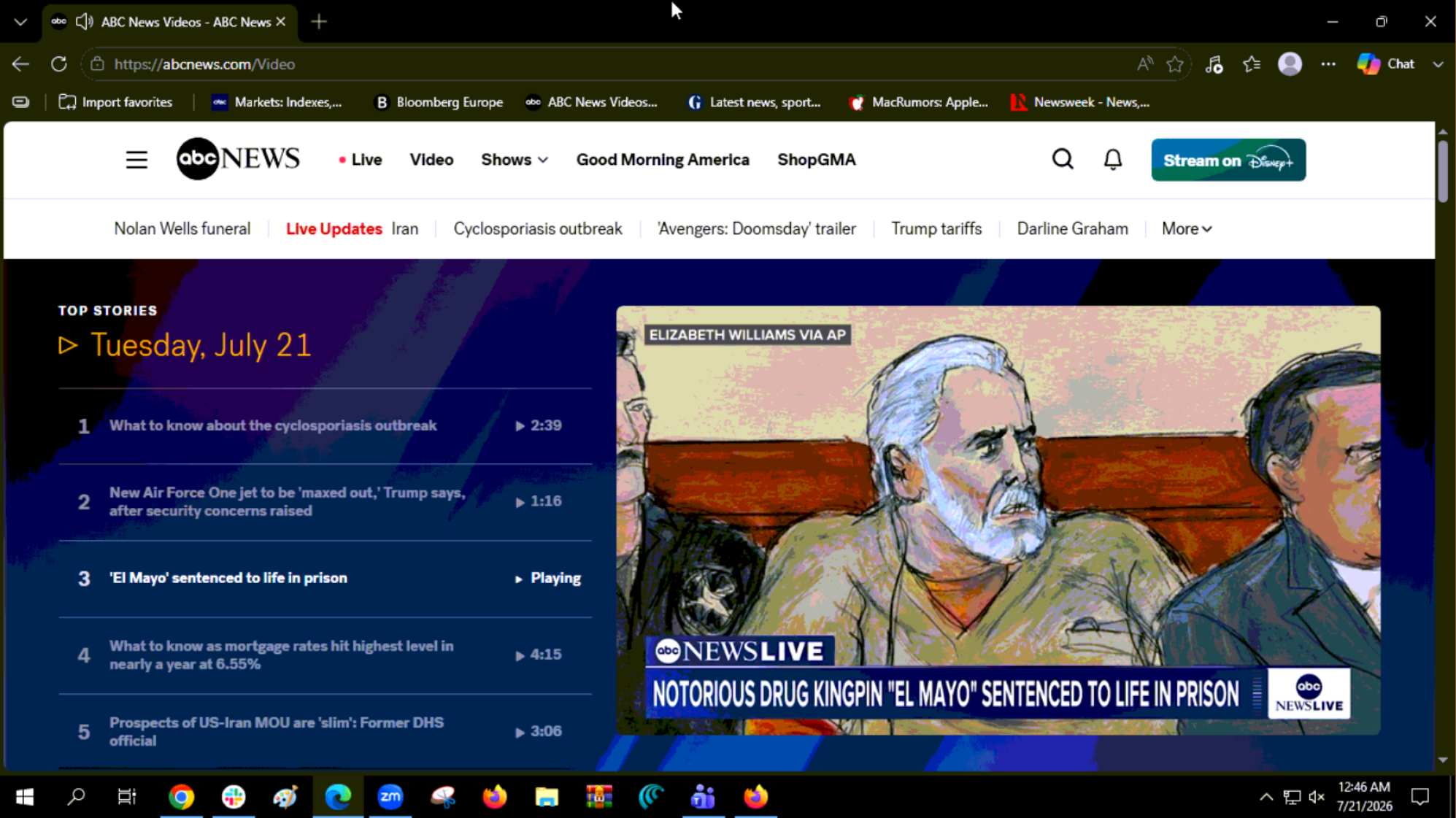Play Prospects of US-Iran MOU story
Viewport: 1456px width, 818px height.
tap(325, 731)
